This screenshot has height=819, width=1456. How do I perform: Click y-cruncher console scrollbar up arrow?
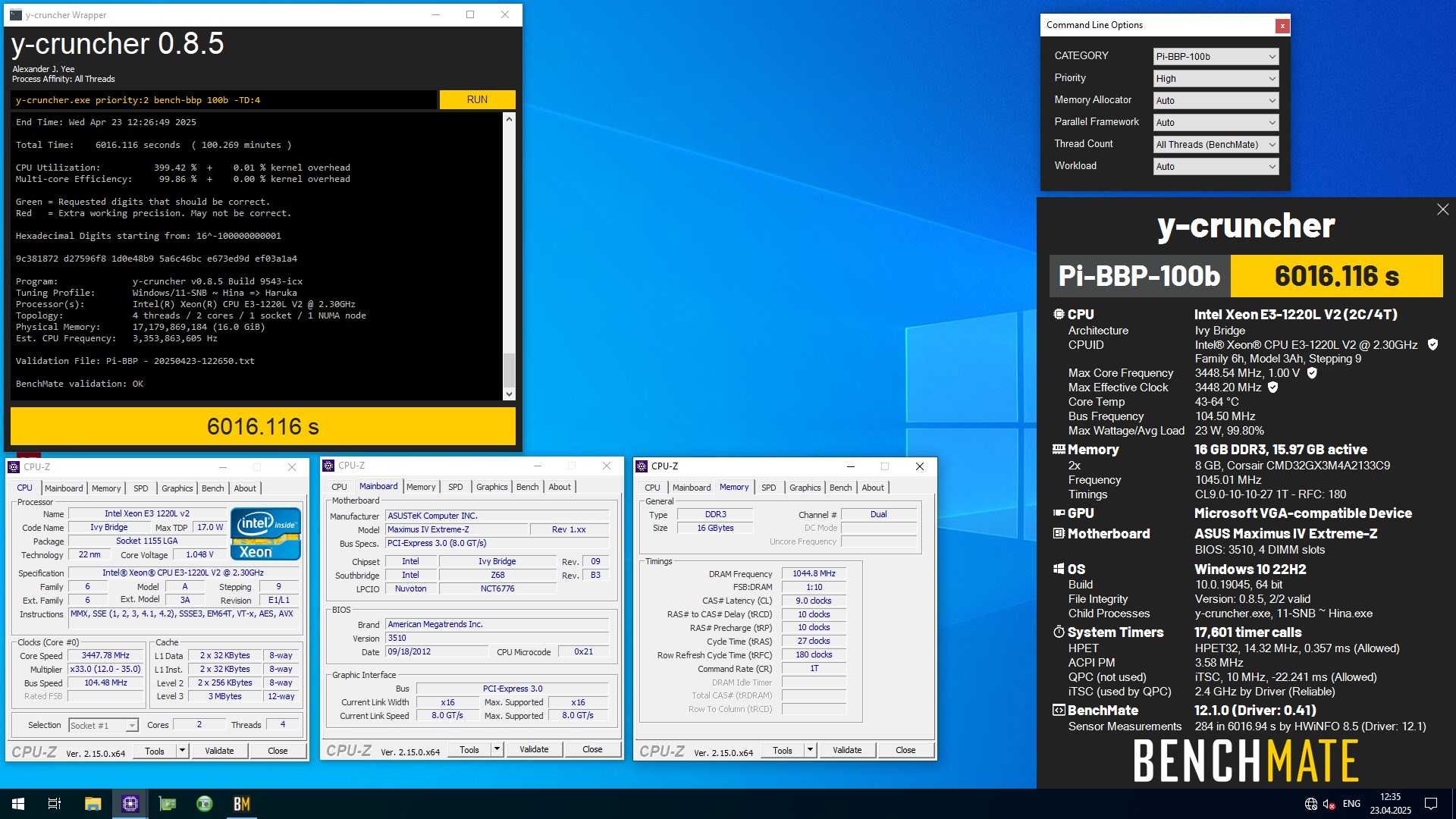(509, 119)
